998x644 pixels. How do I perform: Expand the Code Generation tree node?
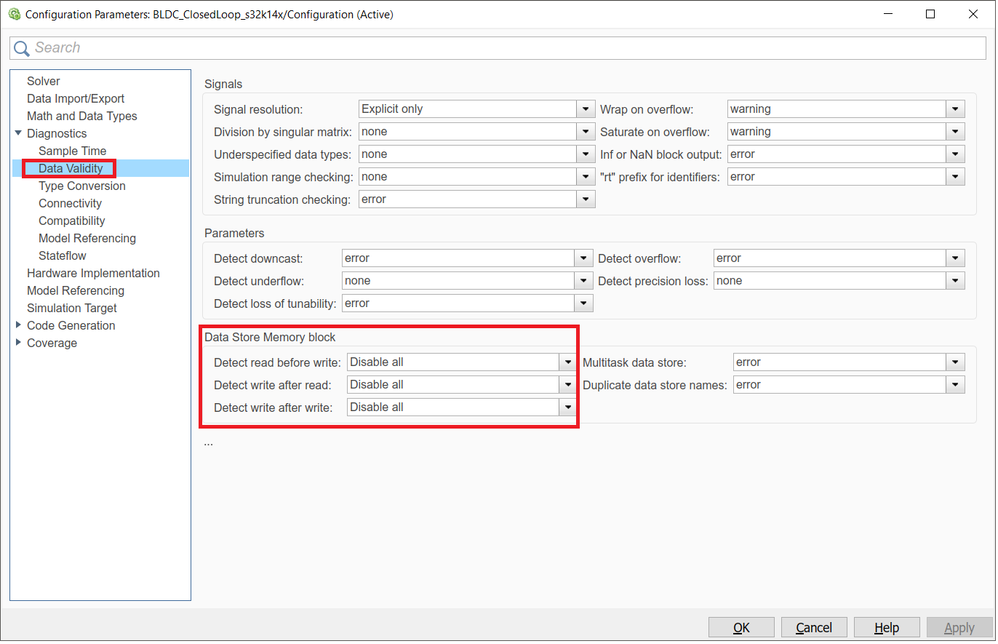click(18, 326)
